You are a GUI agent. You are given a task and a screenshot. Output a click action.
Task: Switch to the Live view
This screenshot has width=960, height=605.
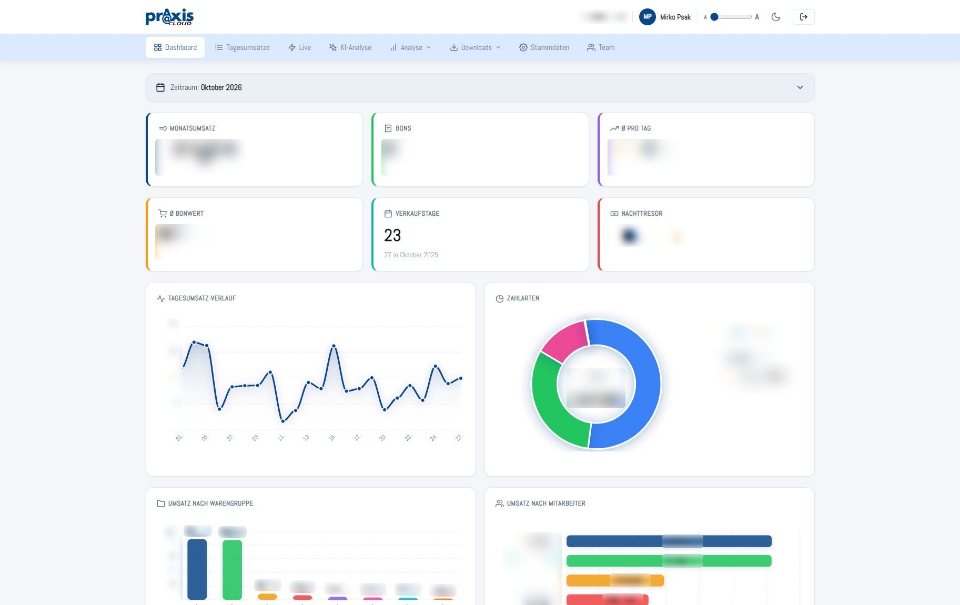[x=299, y=47]
